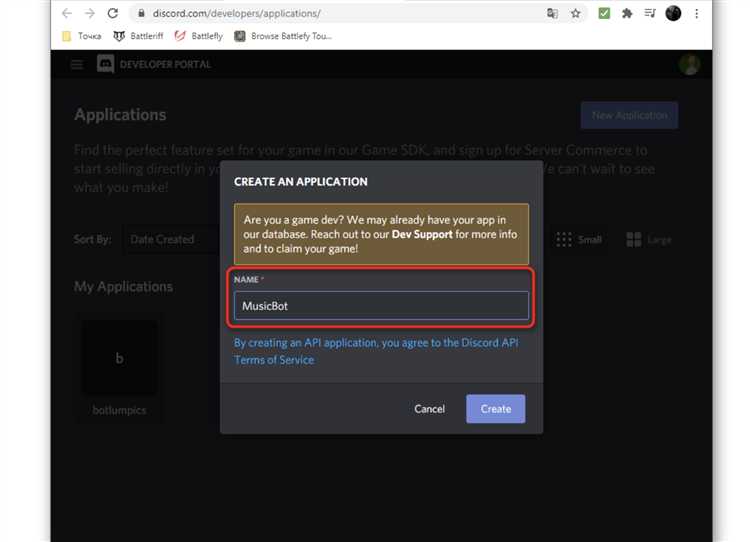This screenshot has width=750, height=542.
Task: Open the translate page icon
Action: (x=552, y=13)
